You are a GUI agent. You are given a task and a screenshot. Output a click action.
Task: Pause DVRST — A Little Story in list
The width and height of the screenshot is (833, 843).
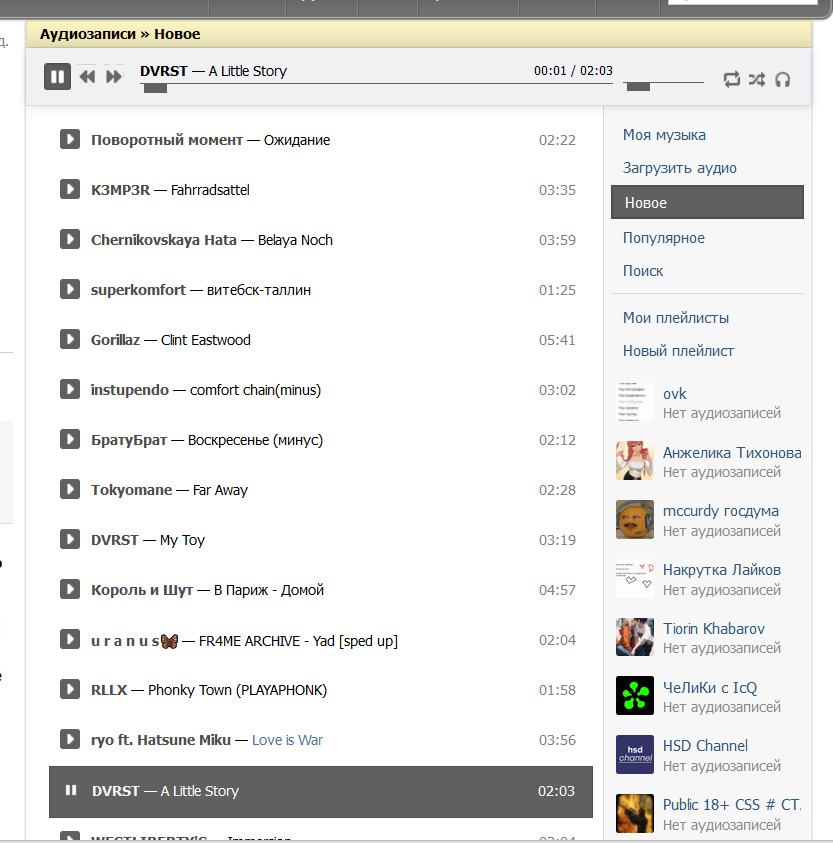(70, 790)
